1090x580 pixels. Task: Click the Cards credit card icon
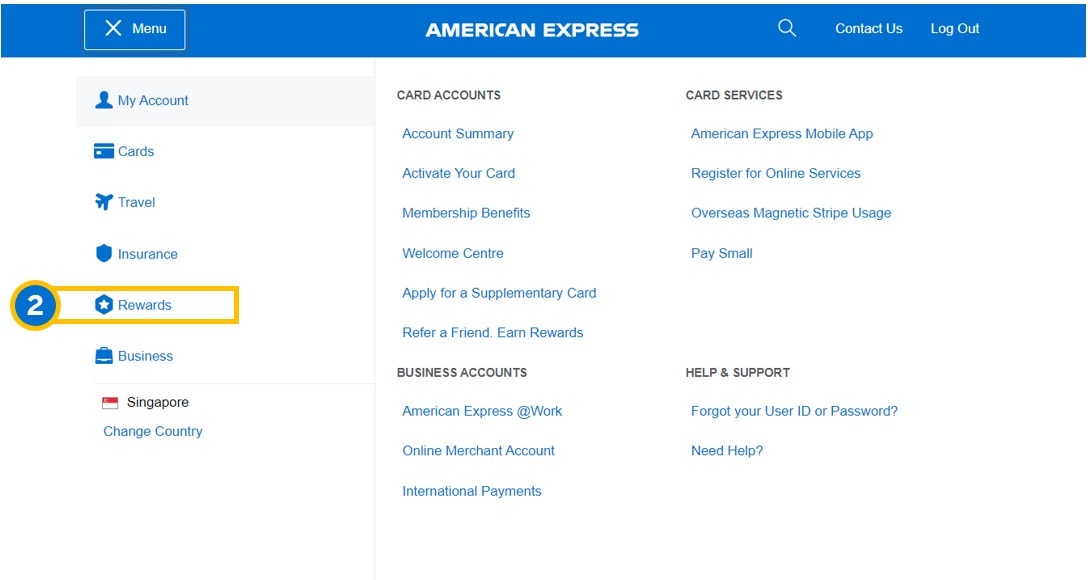coord(103,151)
